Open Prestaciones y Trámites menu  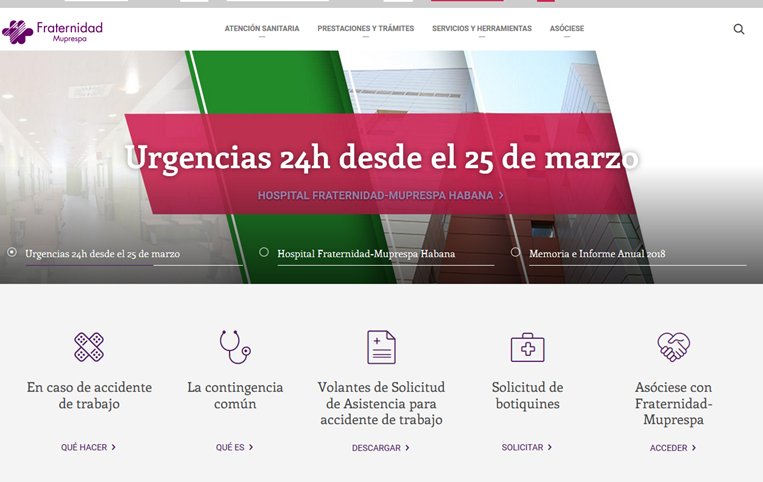pyautogui.click(x=365, y=29)
